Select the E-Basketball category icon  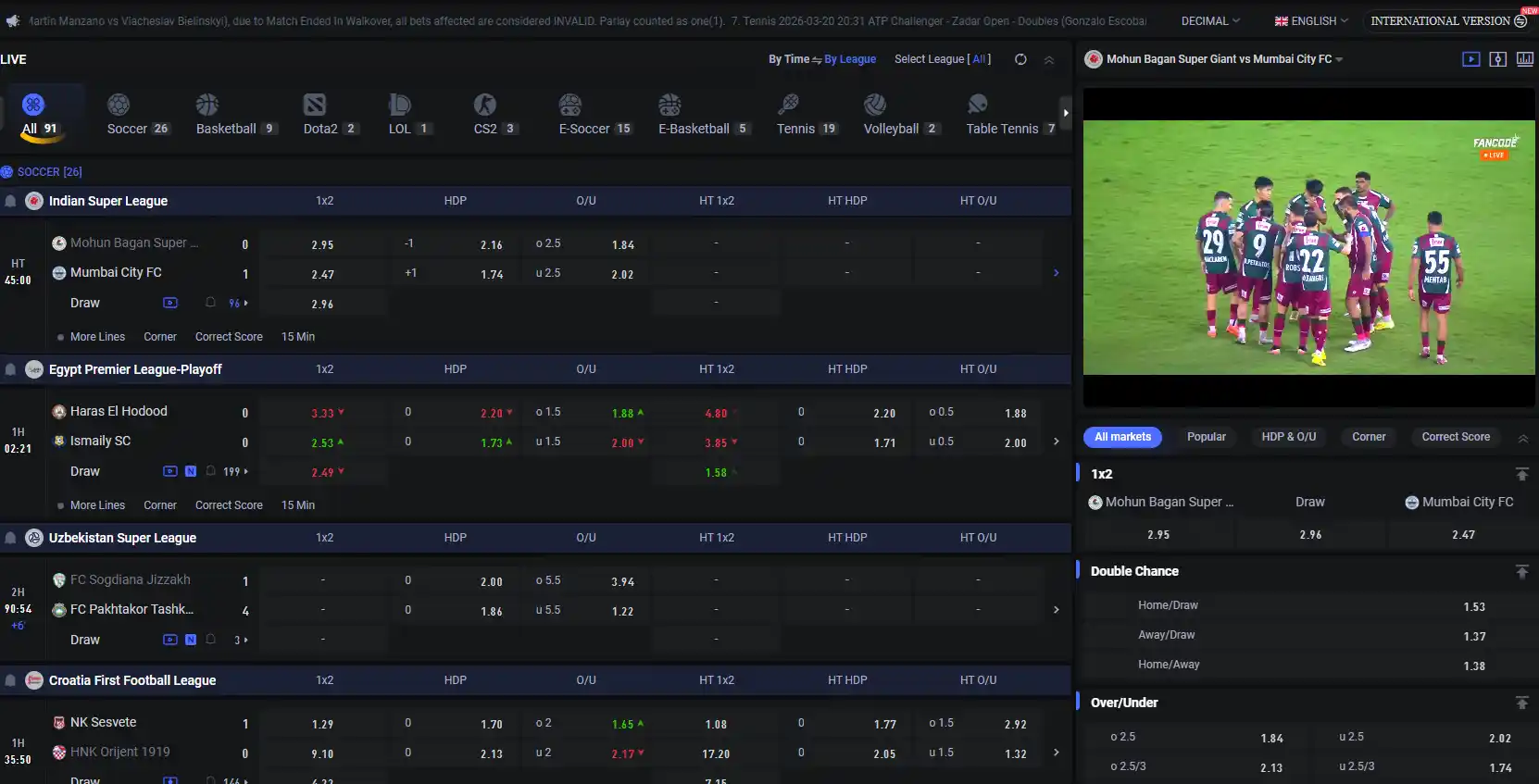pos(669,105)
